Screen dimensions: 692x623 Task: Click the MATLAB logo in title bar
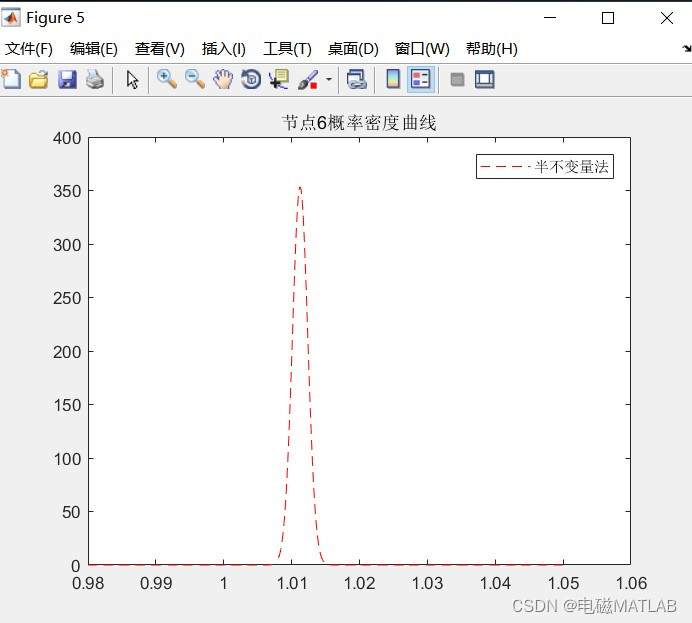(x=11, y=18)
